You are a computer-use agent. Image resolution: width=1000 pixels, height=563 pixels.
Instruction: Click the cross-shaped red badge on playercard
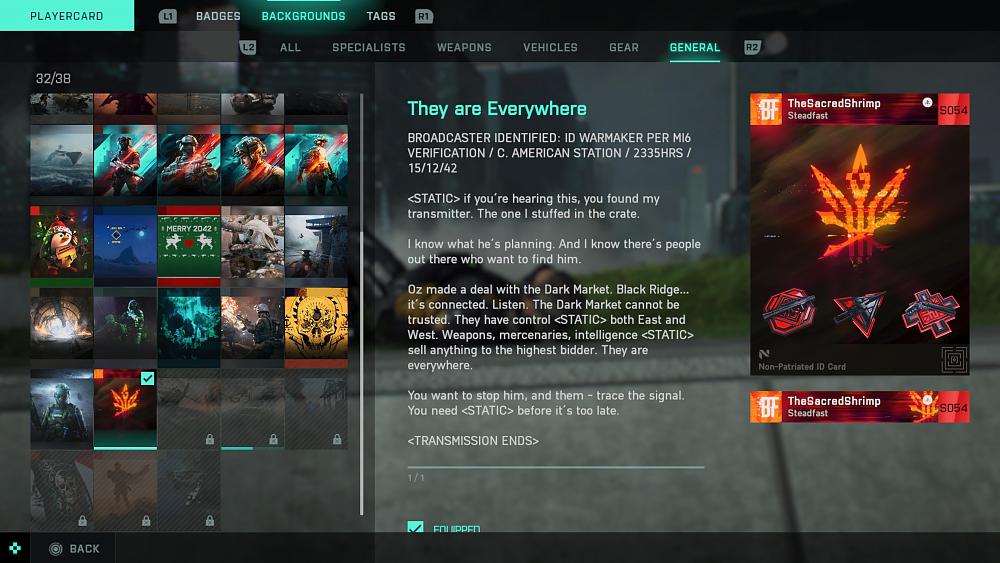click(930, 312)
